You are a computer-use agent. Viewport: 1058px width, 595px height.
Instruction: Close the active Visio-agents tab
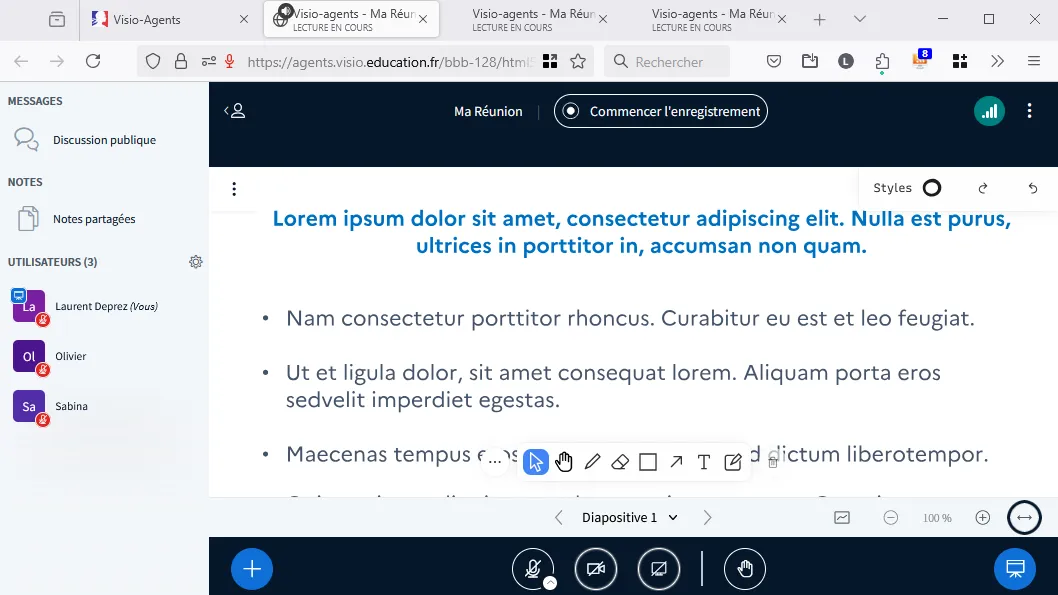(x=423, y=20)
